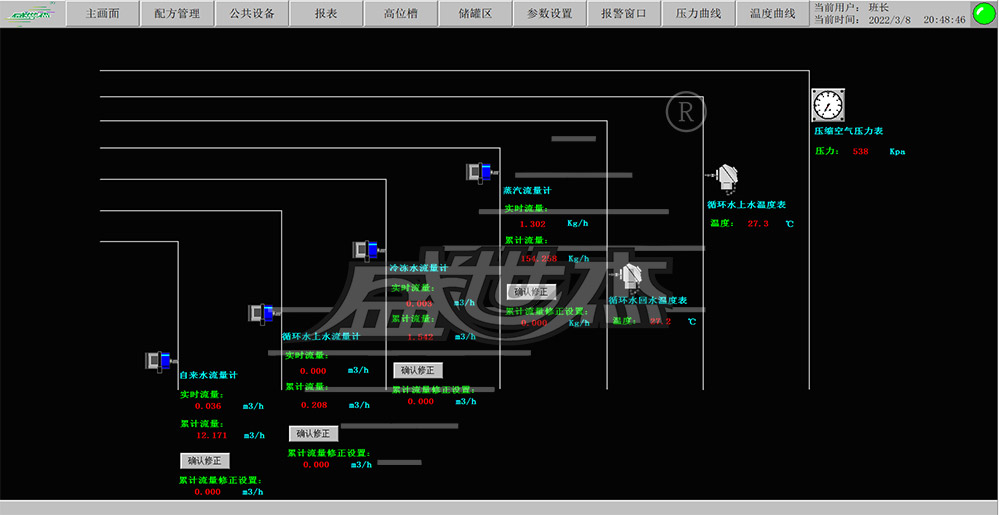Viewport: 1000px width, 515px height.
Task: Switch to the 报警窗口 alarm window
Action: click(x=624, y=14)
